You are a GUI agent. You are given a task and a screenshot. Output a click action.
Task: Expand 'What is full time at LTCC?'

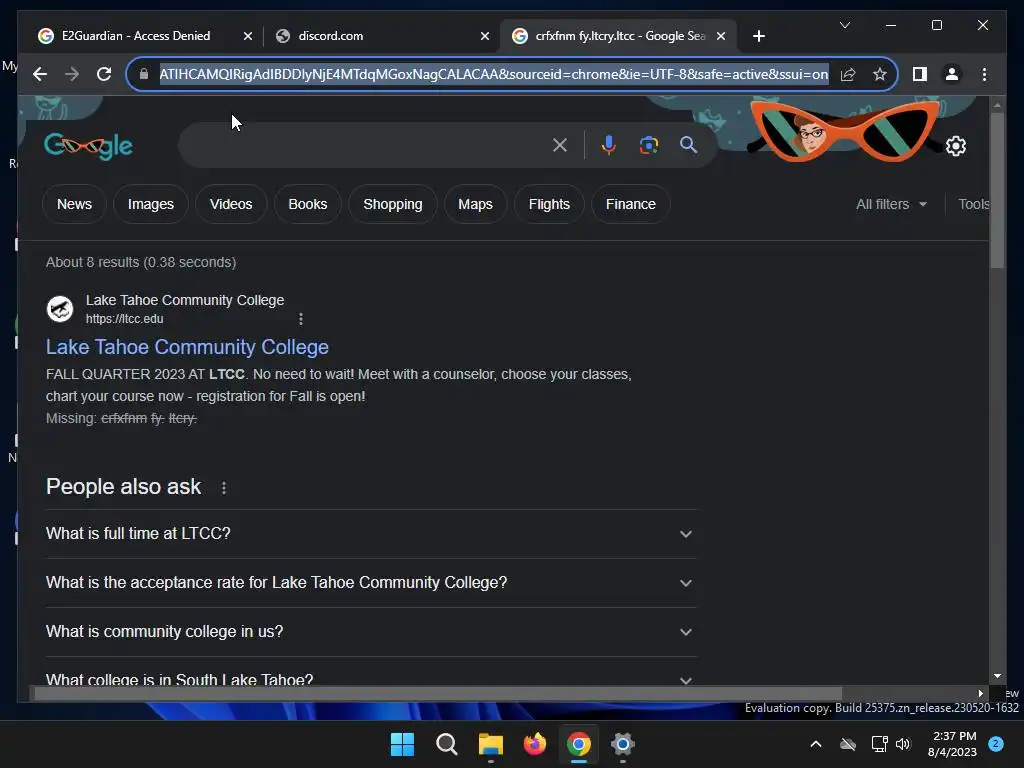[x=370, y=534]
